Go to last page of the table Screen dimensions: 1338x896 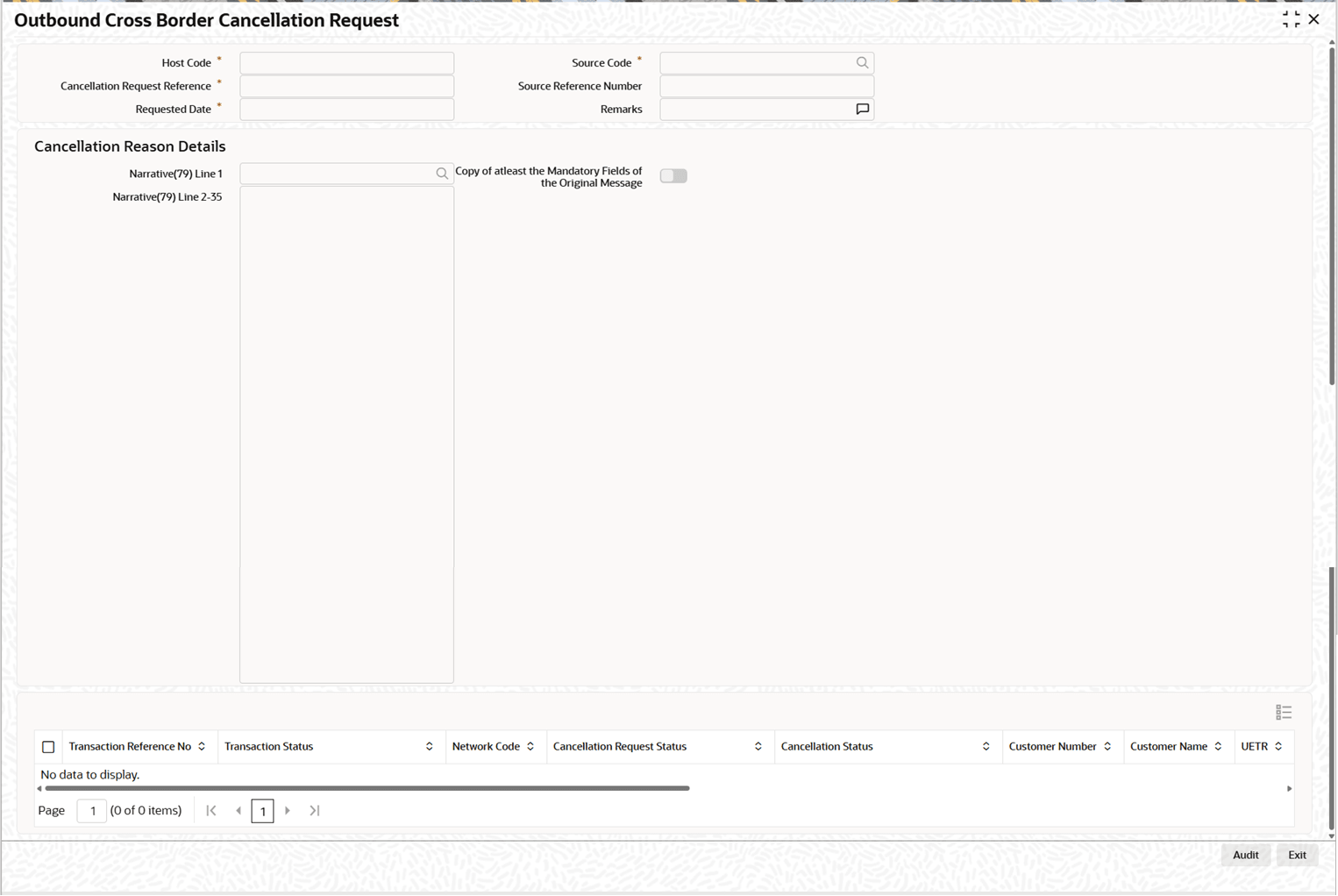315,811
